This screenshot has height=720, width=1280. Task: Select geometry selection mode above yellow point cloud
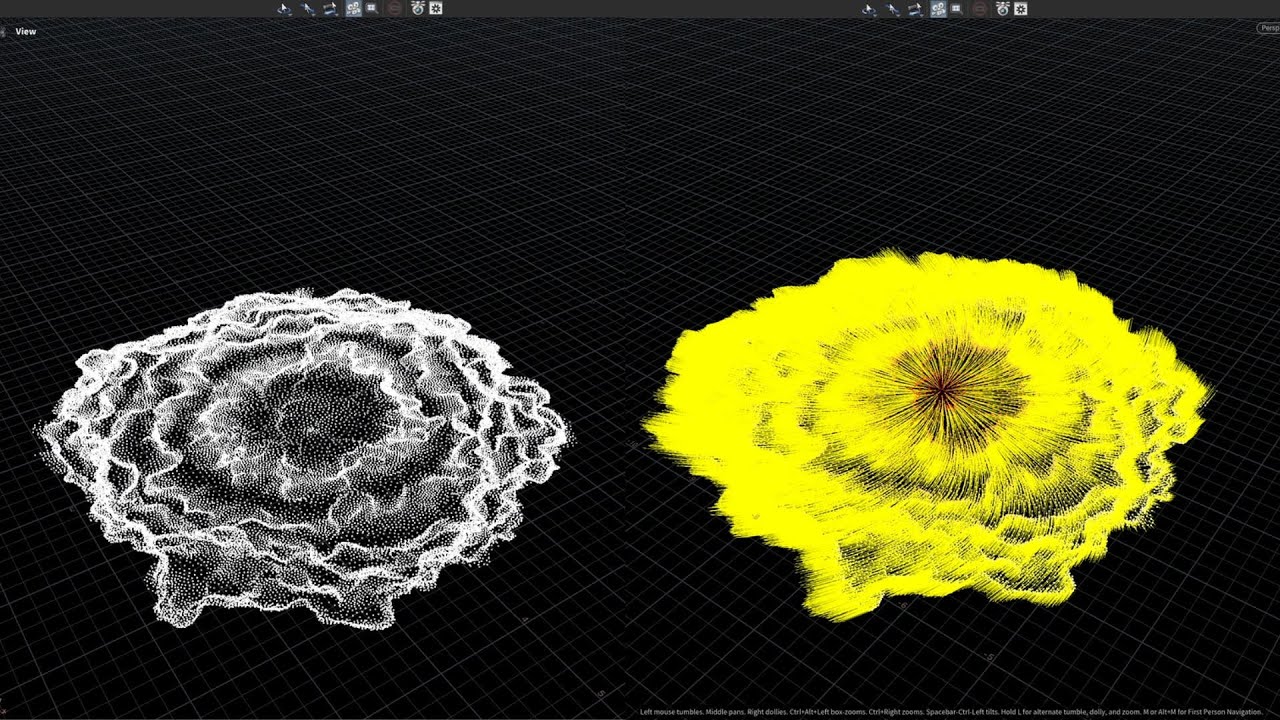pyautogui.click(x=893, y=9)
